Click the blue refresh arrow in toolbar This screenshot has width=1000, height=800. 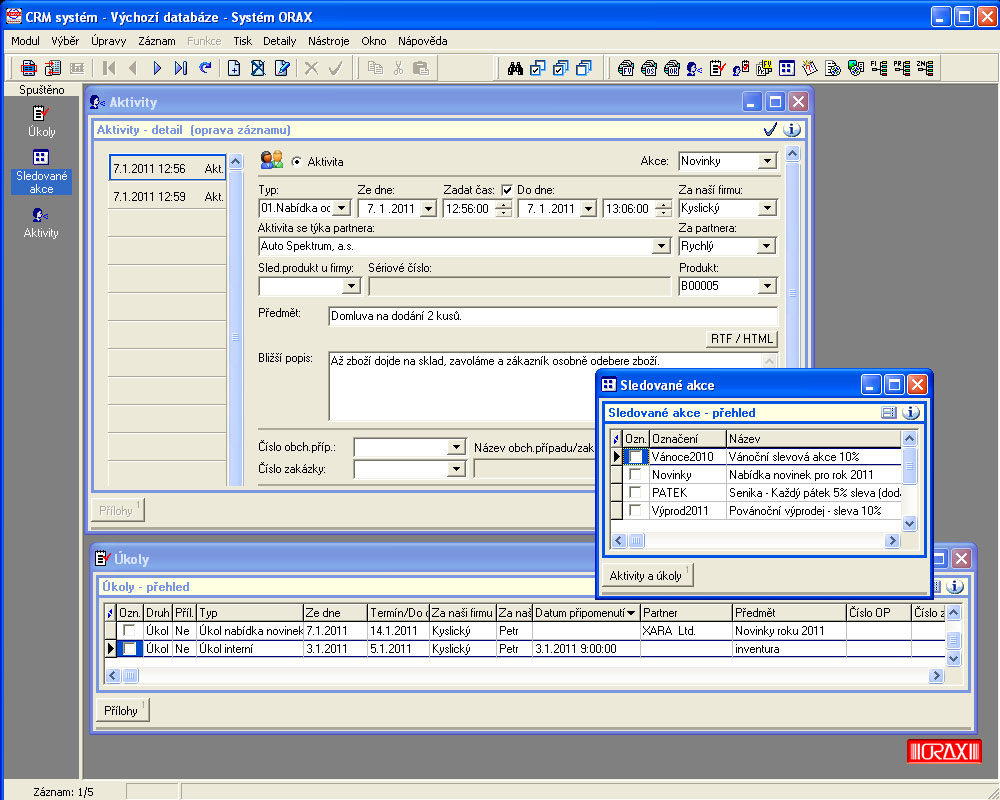(206, 68)
